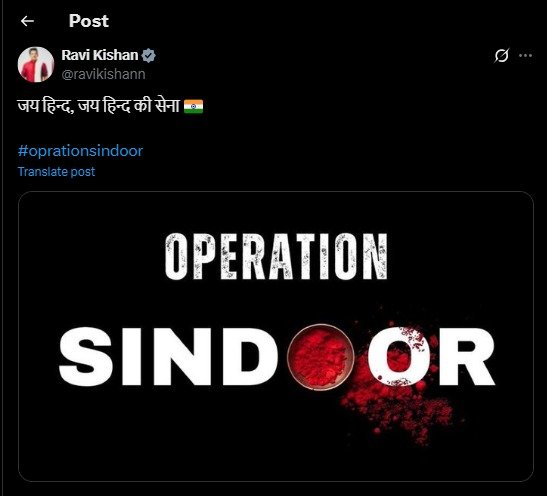This screenshot has height=496, width=547.
Task: Click the letter S of SINDOOR
Action: click(x=86, y=356)
